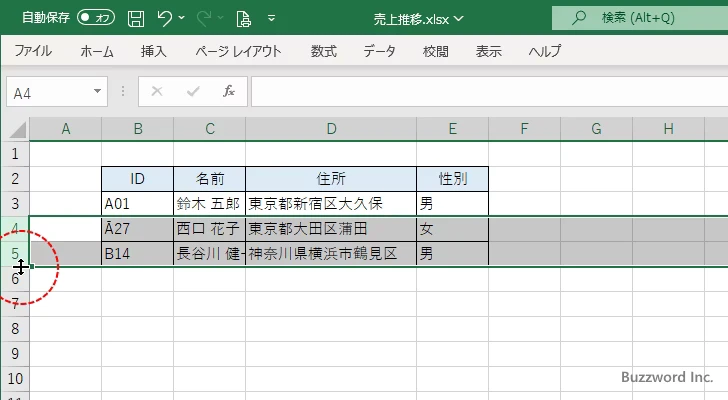Switch to the 数式 tab
The height and width of the screenshot is (400, 728).
click(324, 51)
